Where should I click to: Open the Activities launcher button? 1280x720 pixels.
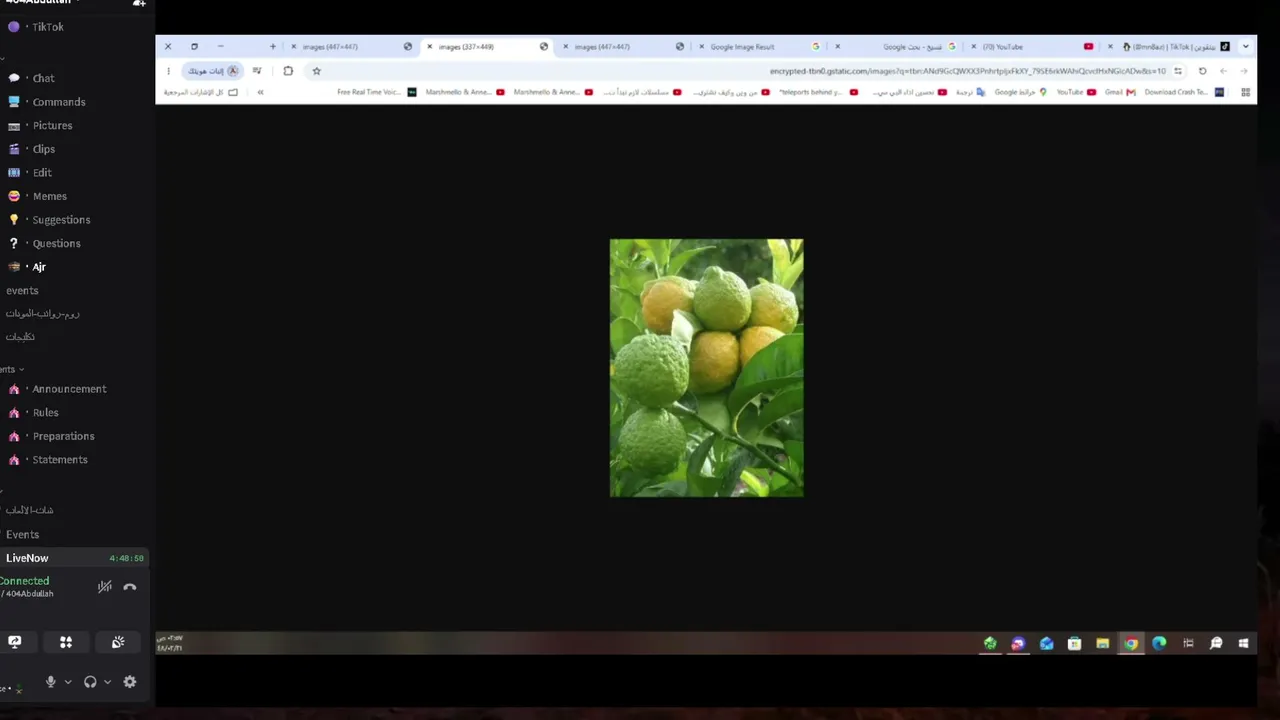pos(66,642)
